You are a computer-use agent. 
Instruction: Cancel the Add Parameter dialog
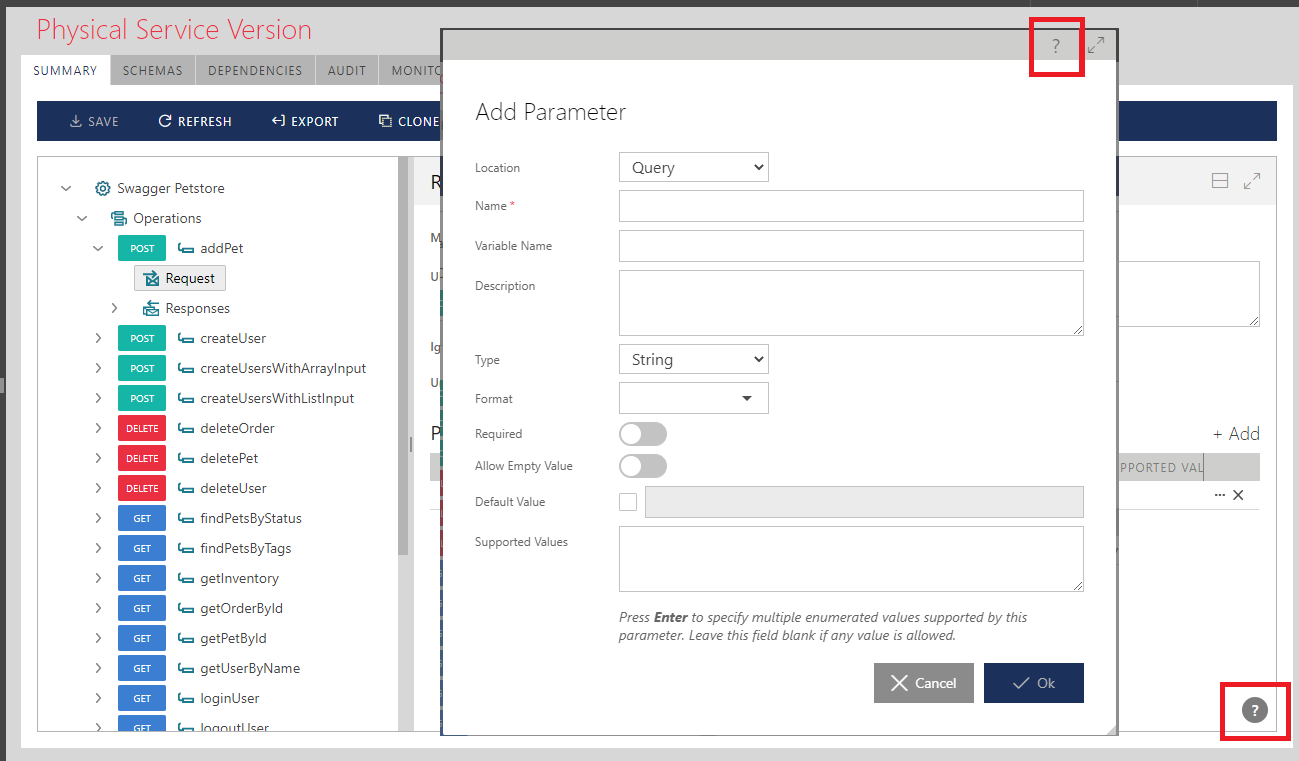pyautogui.click(x=923, y=683)
